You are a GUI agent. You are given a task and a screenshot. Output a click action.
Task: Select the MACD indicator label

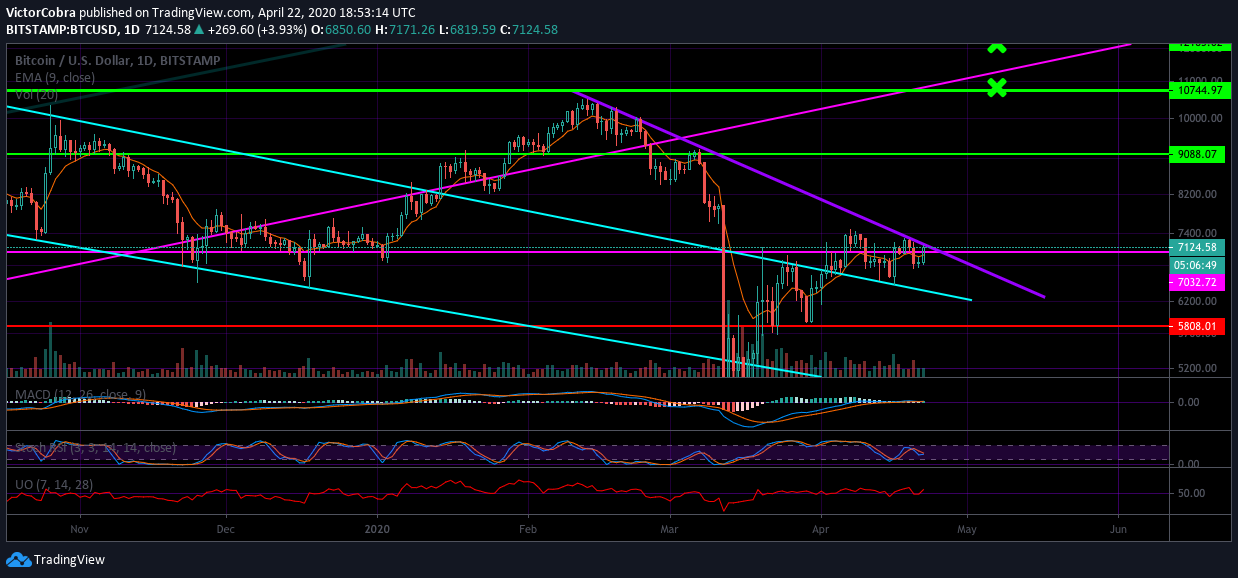(x=81, y=394)
